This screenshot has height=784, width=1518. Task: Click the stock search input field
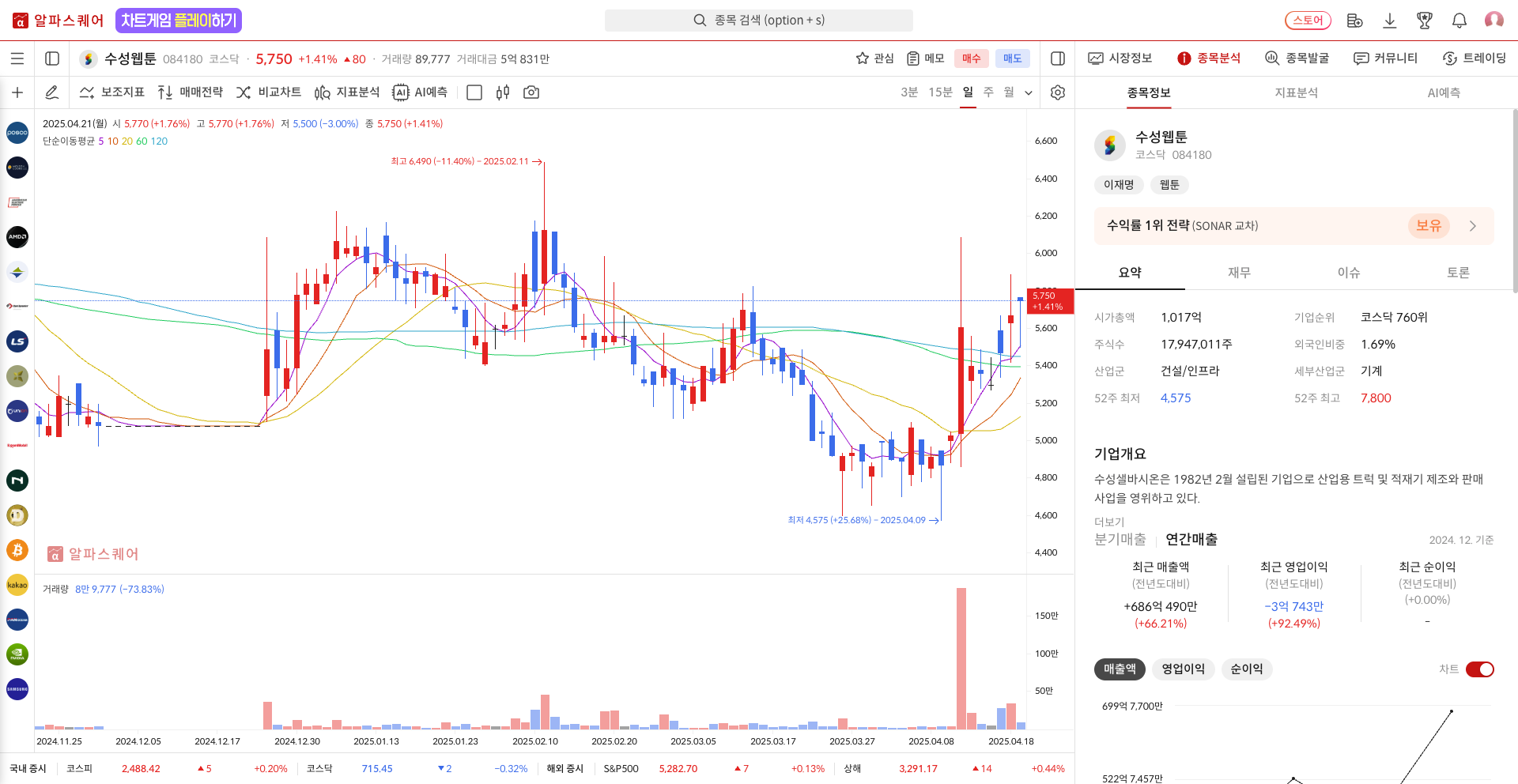pyautogui.click(x=759, y=21)
